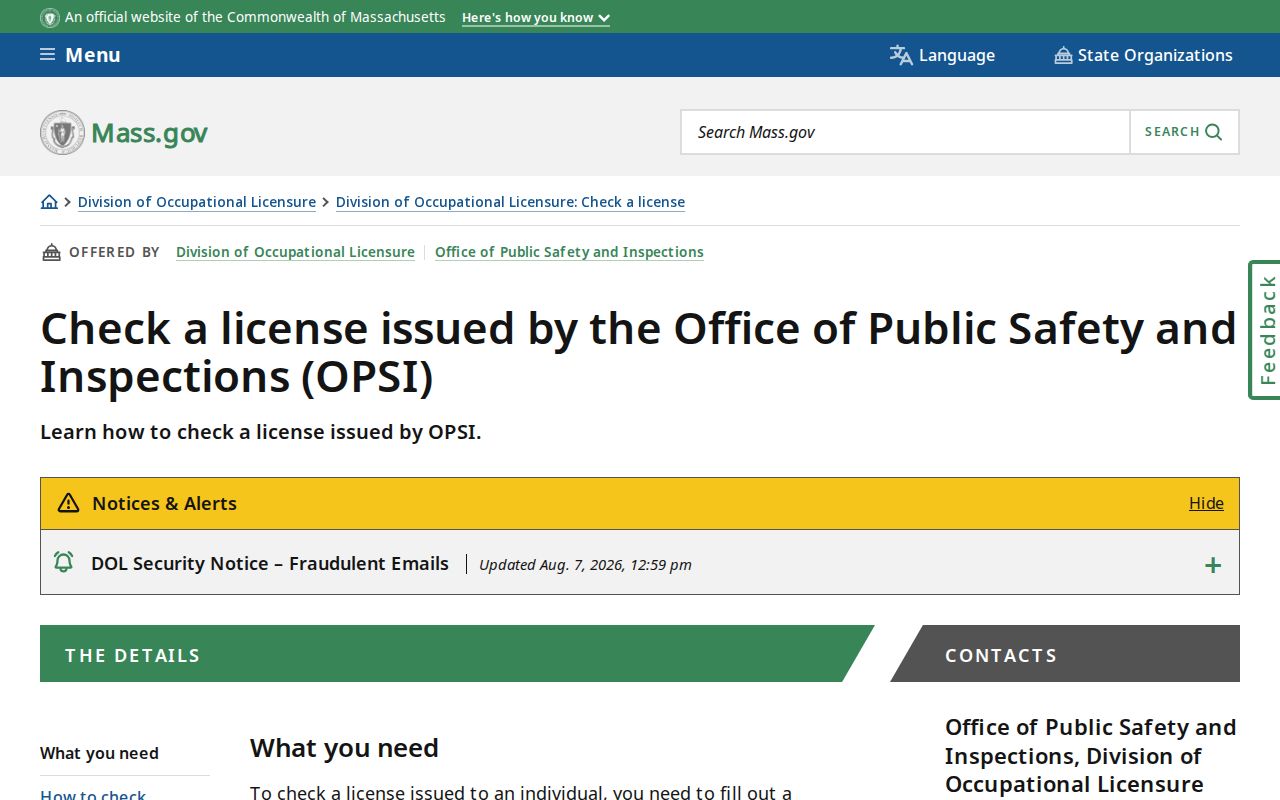Image resolution: width=1280 pixels, height=800 pixels.
Task: Click the Menu label in navigation bar
Action: (93, 55)
